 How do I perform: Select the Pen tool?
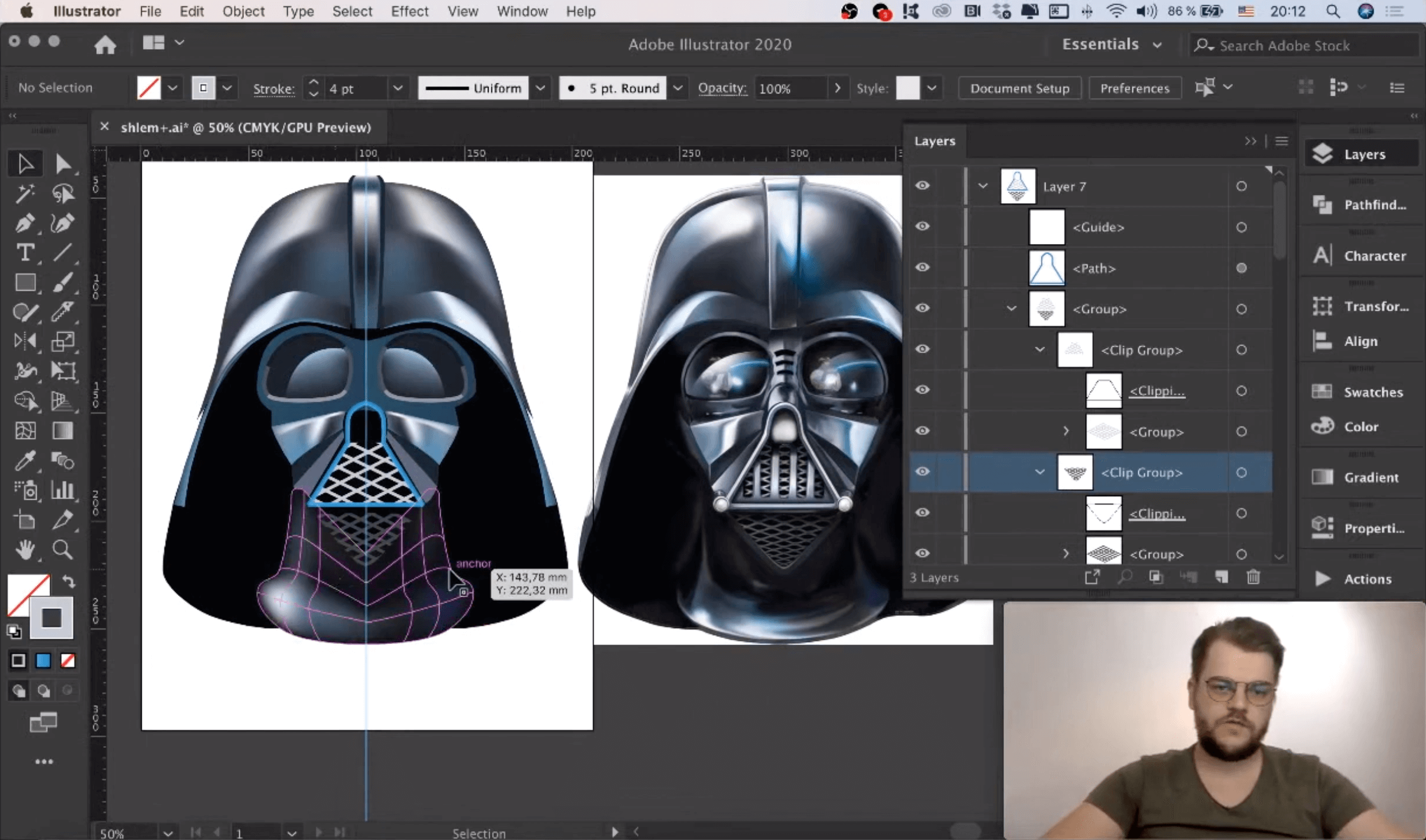pos(25,223)
